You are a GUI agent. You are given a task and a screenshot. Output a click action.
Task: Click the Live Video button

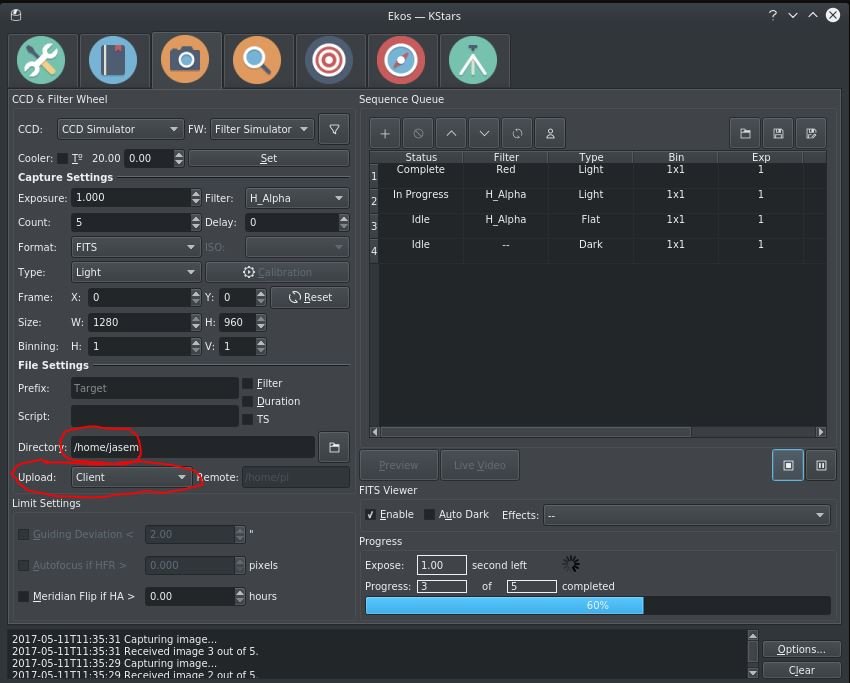coord(480,465)
